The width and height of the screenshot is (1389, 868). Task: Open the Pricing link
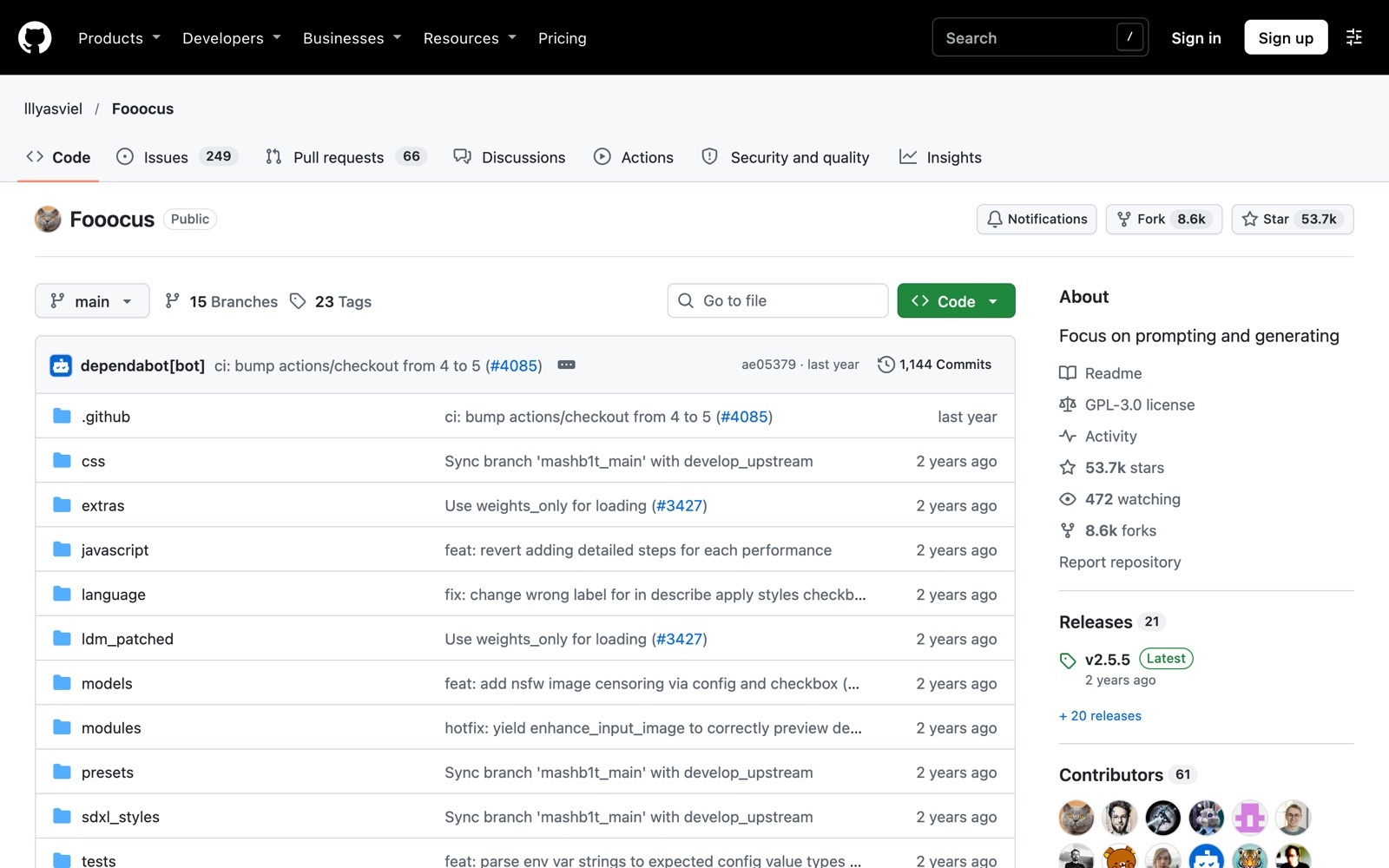coord(563,38)
